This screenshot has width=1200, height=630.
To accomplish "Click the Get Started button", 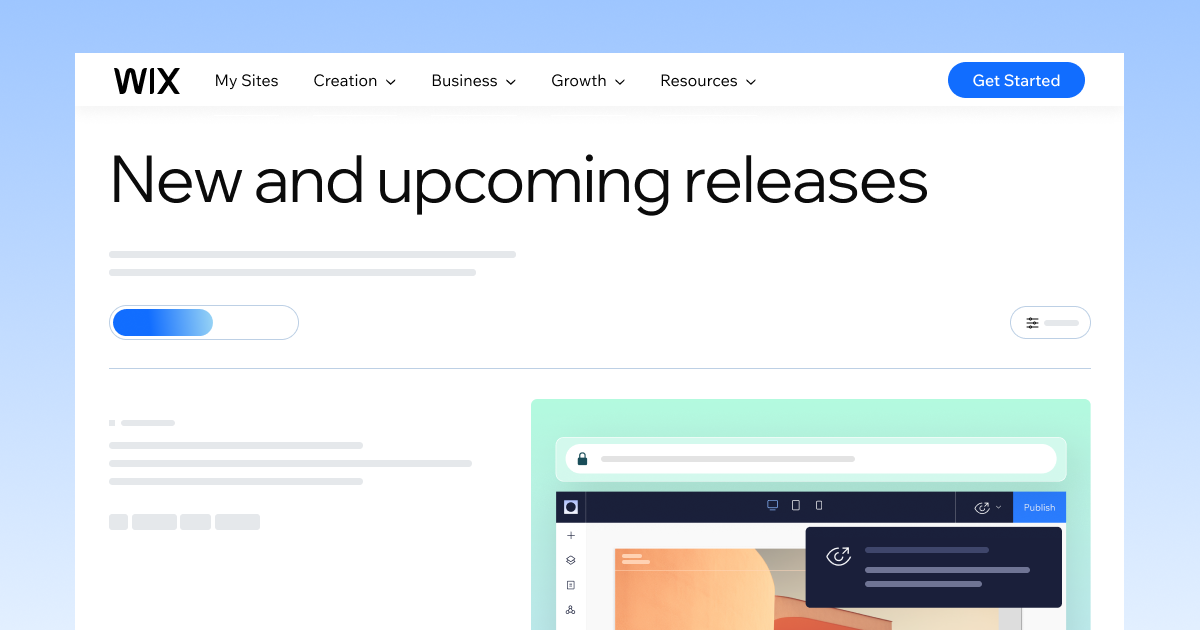I will 1016,80.
